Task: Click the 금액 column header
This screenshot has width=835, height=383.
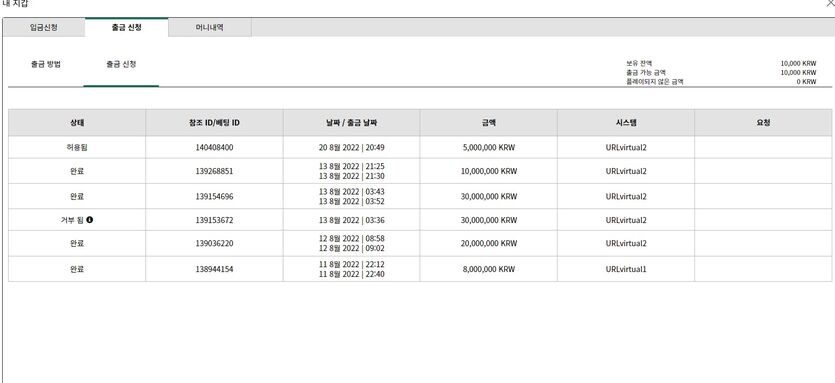Action: coord(488,123)
